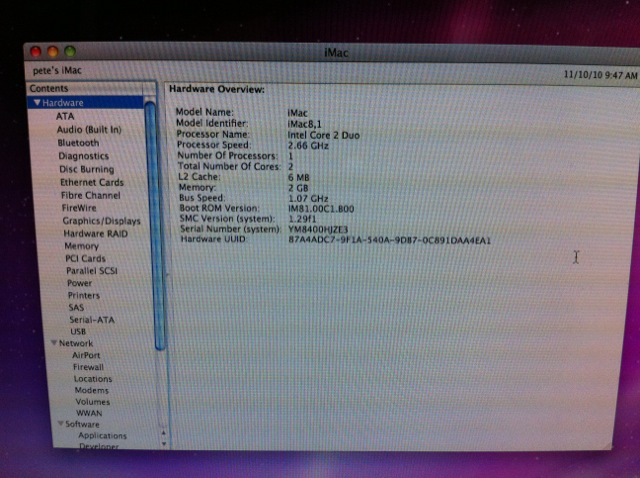Click the Hardware UUID value

point(389,240)
